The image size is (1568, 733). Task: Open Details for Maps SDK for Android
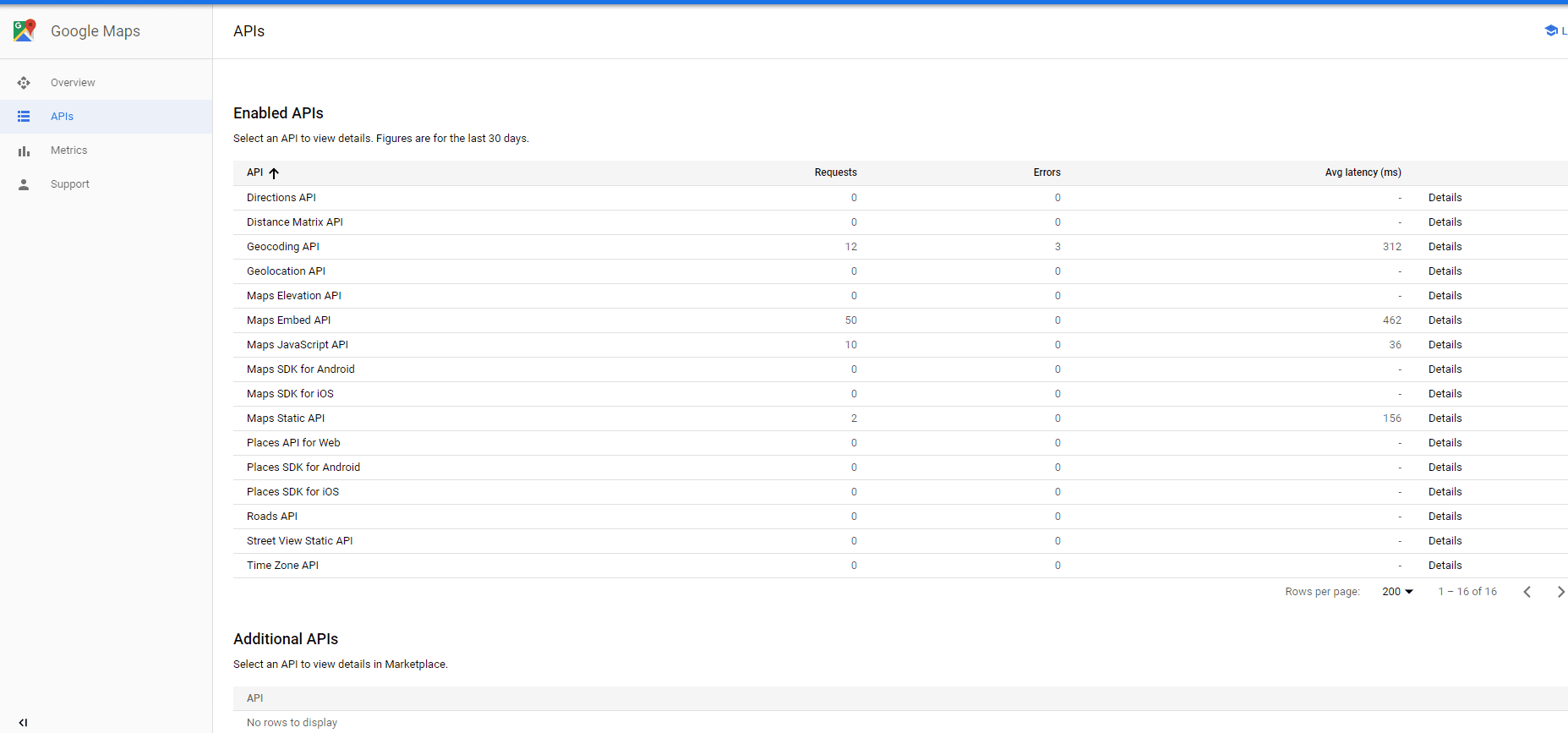coord(1445,369)
